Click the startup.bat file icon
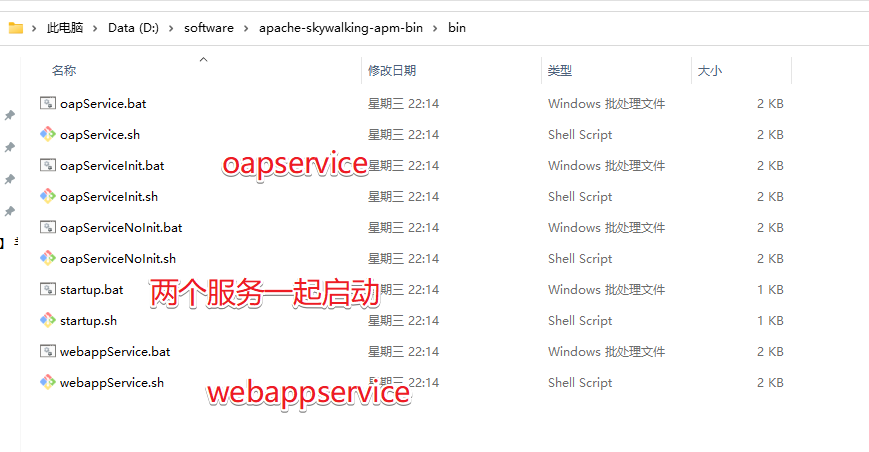 click(x=48, y=289)
